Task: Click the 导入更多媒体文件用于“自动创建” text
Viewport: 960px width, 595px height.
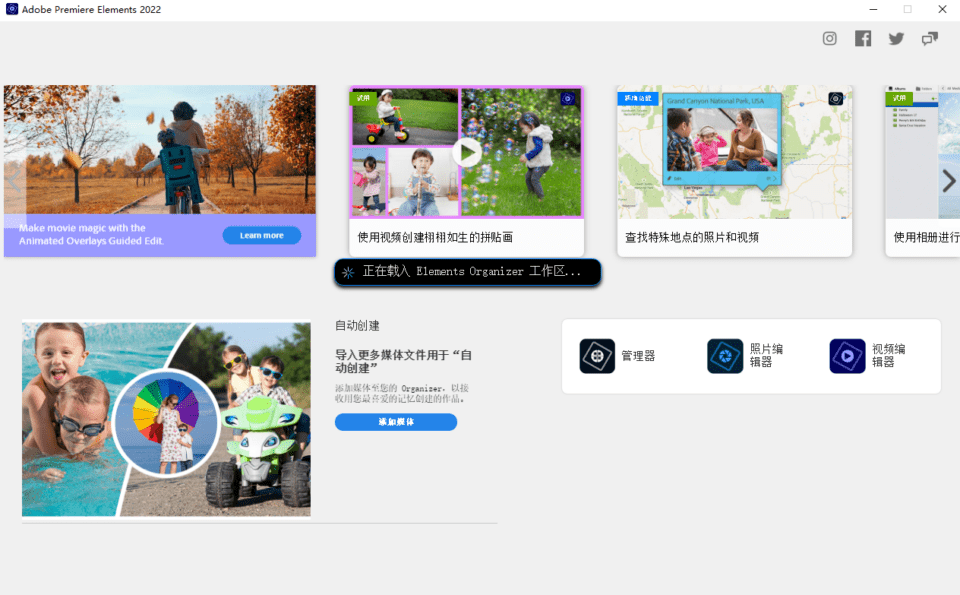Action: coord(403,361)
